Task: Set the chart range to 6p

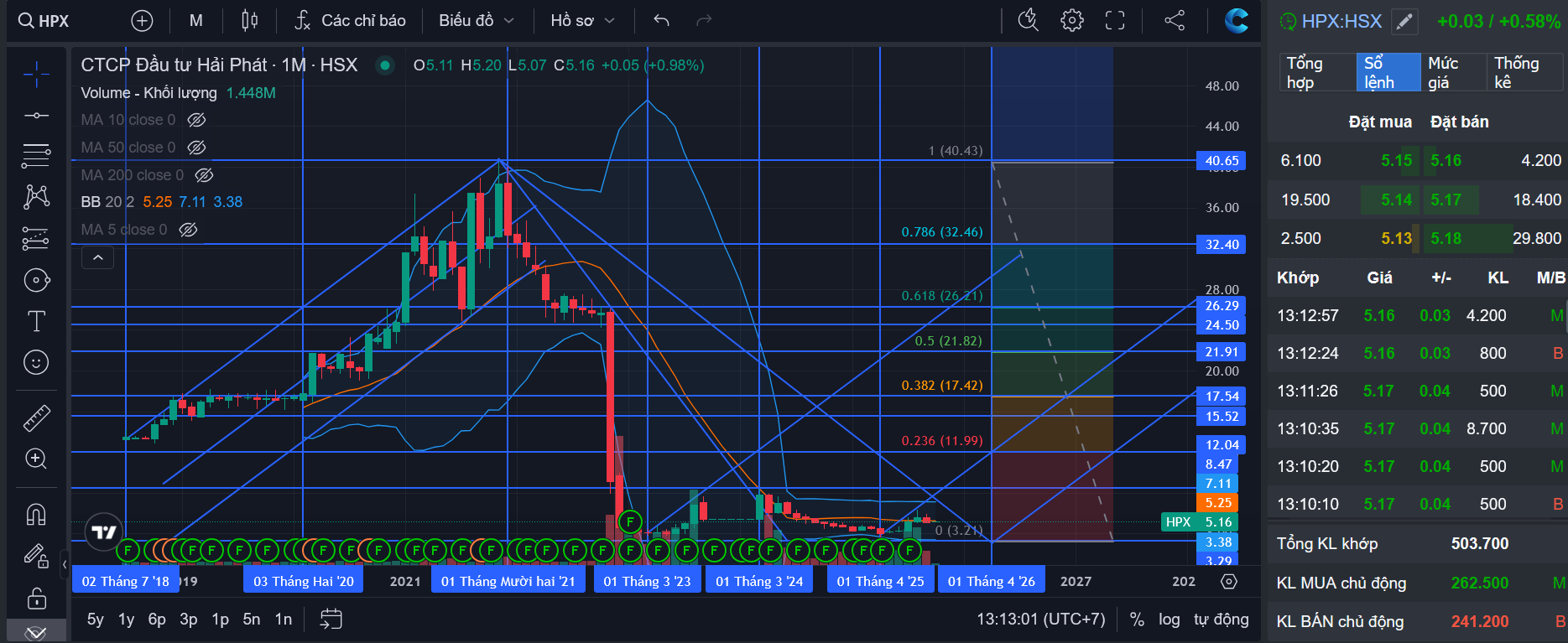Action: pyautogui.click(x=157, y=620)
